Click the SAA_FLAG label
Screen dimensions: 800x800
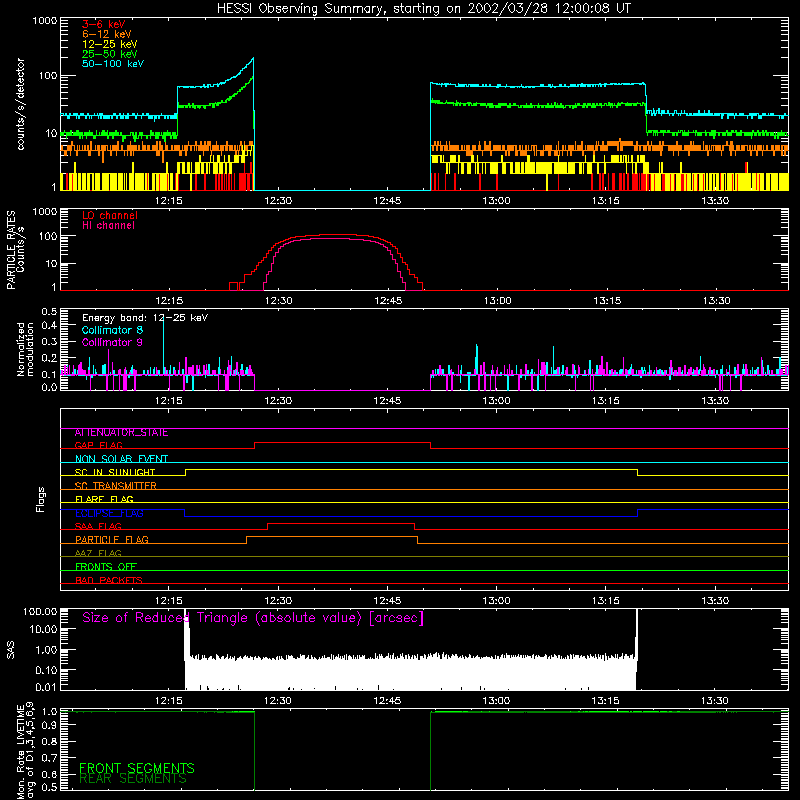[x=98, y=526]
